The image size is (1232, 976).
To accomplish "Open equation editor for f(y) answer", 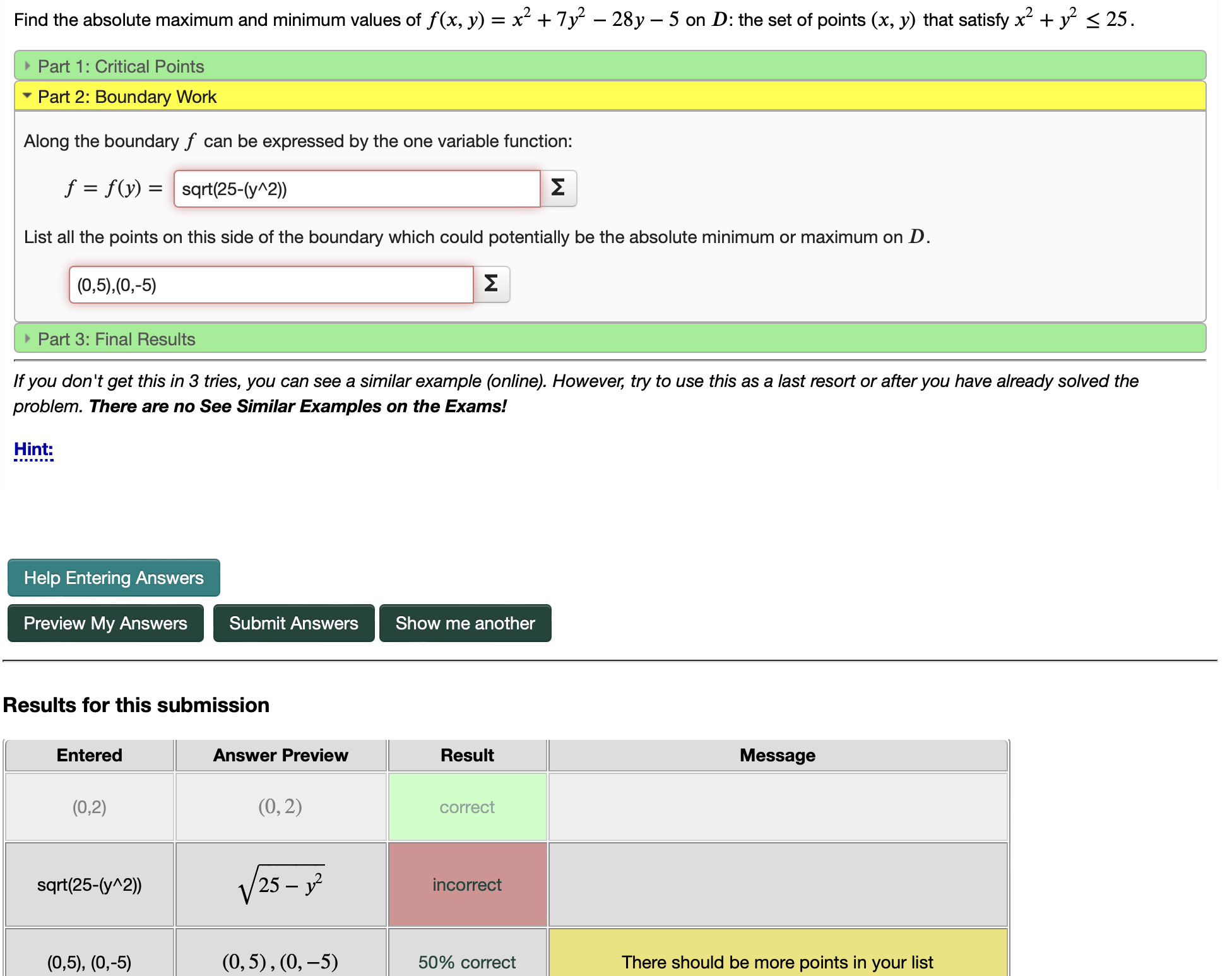I will point(559,188).
